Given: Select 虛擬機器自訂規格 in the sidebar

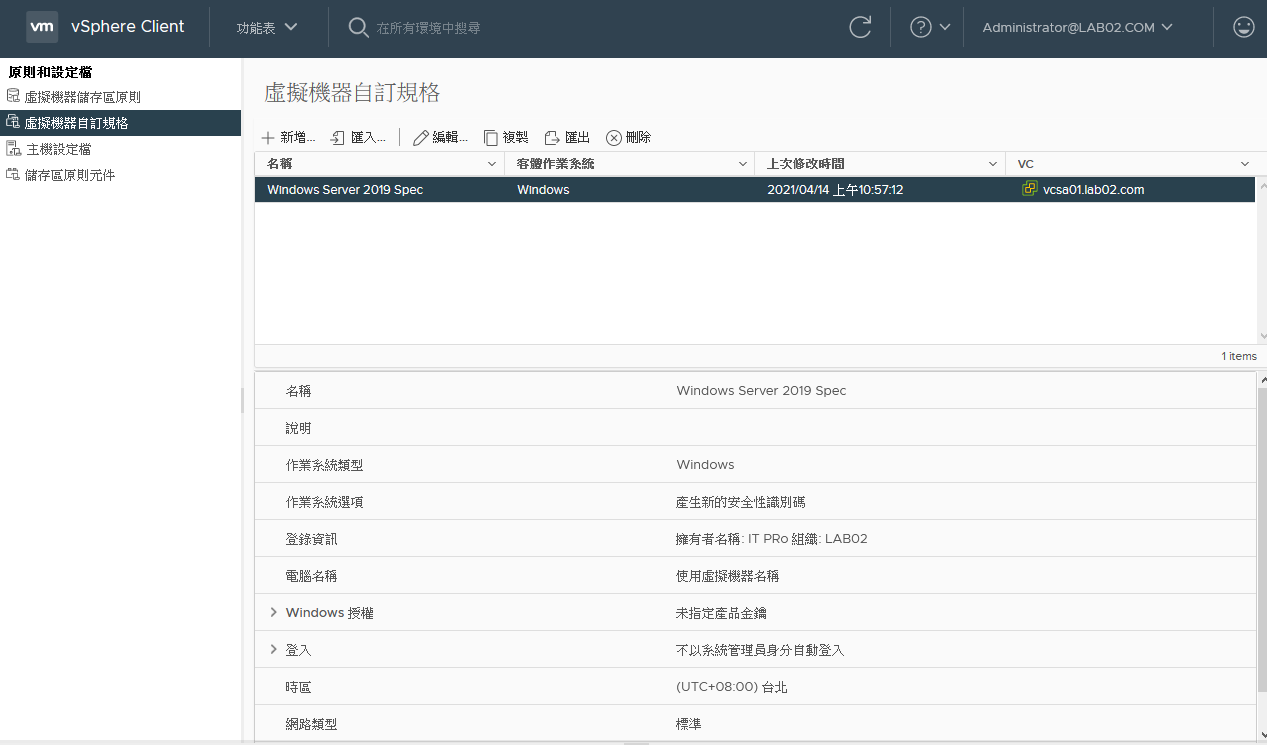Looking at the screenshot, I should (x=76, y=123).
